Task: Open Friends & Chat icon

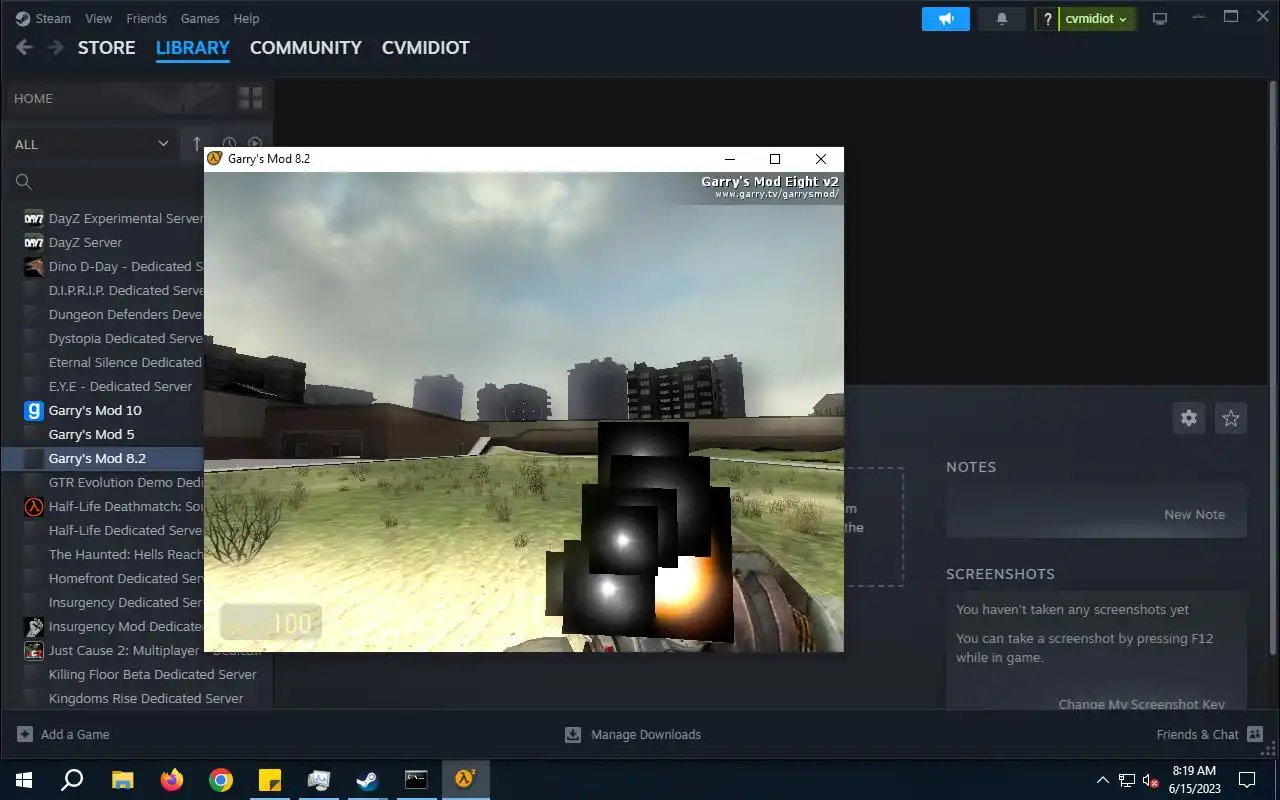Action: pyautogui.click(x=1255, y=734)
